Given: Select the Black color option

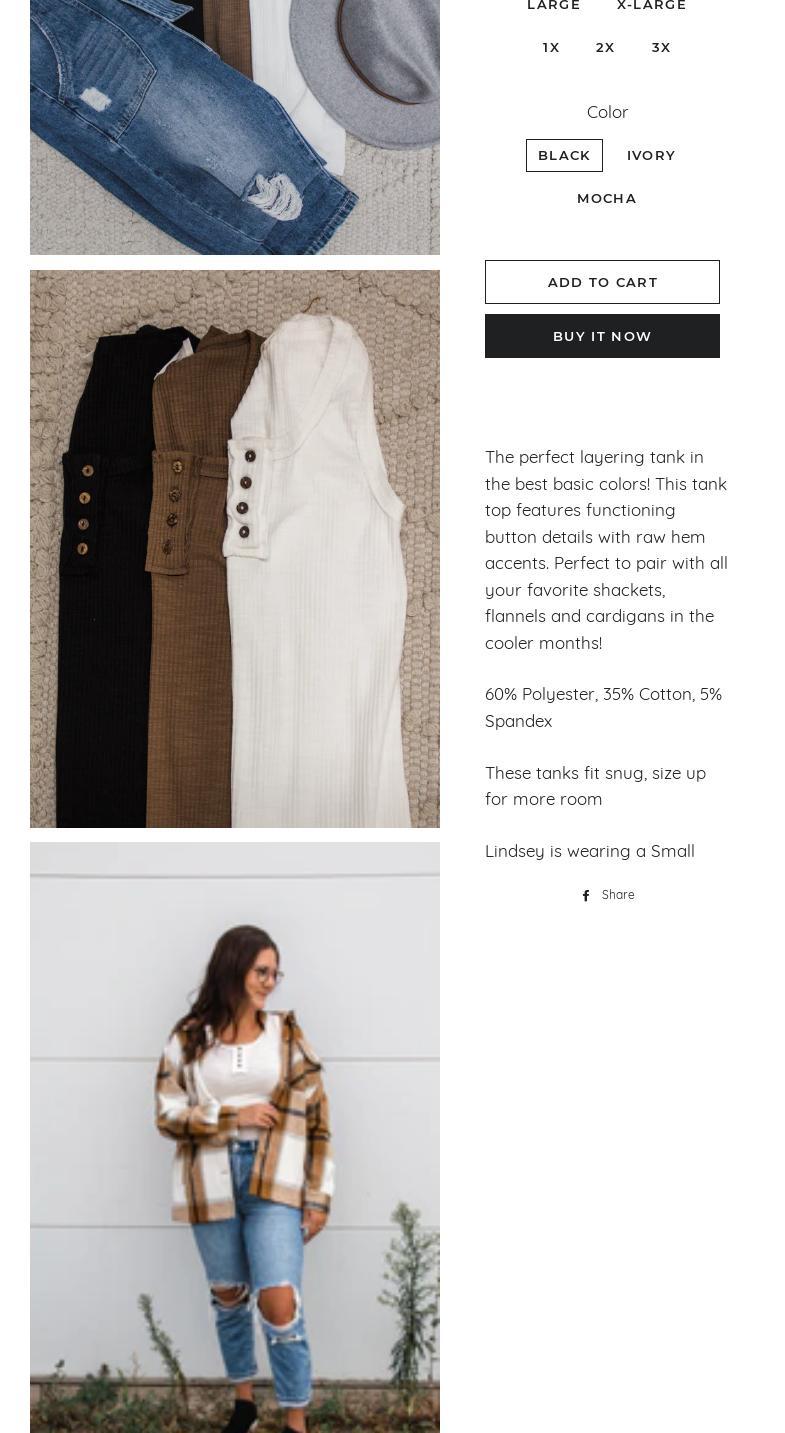Looking at the screenshot, I should [x=564, y=155].
